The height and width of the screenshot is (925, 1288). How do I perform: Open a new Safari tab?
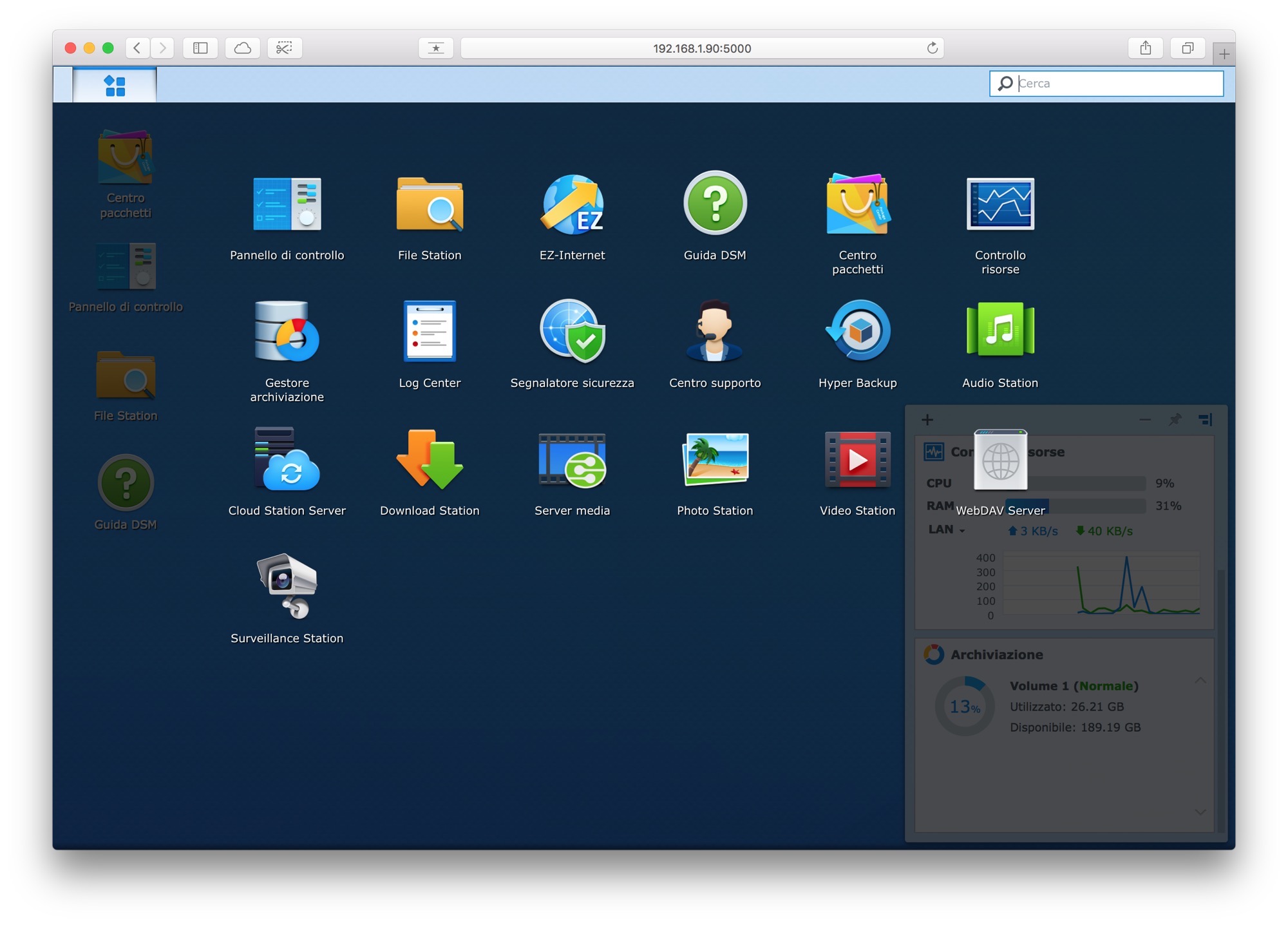[x=1224, y=54]
